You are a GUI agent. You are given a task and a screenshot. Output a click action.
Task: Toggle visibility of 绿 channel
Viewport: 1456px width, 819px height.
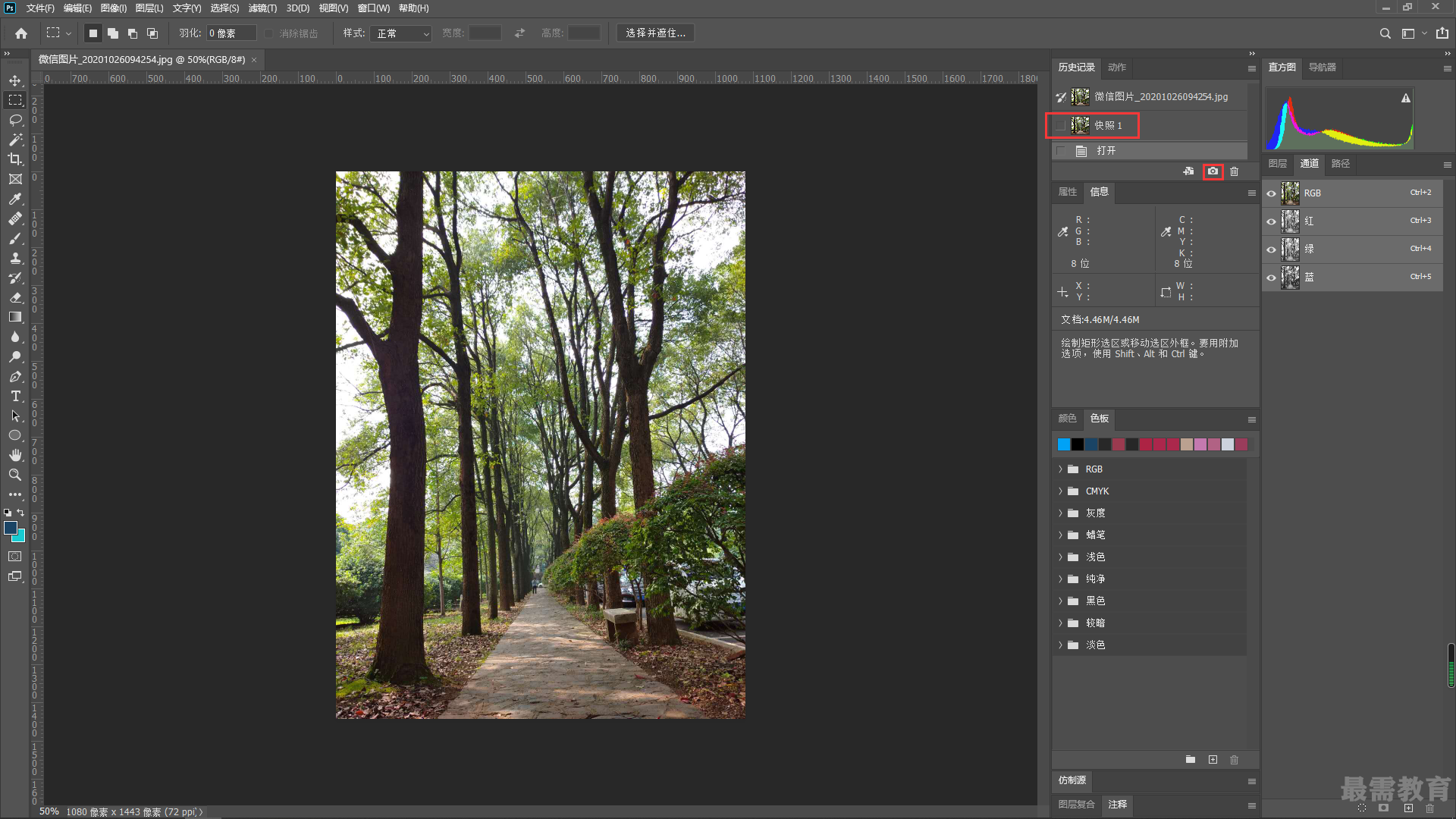tap(1271, 249)
